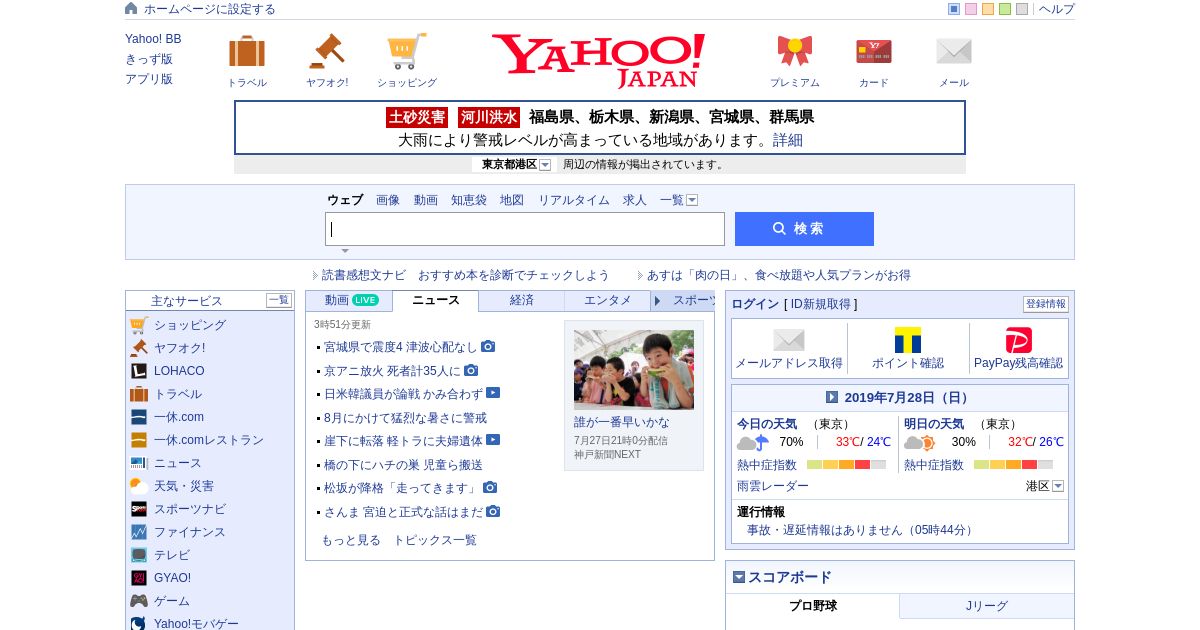
Task: Click the メールアドレス取得 envelope icon
Action: [x=789, y=340]
